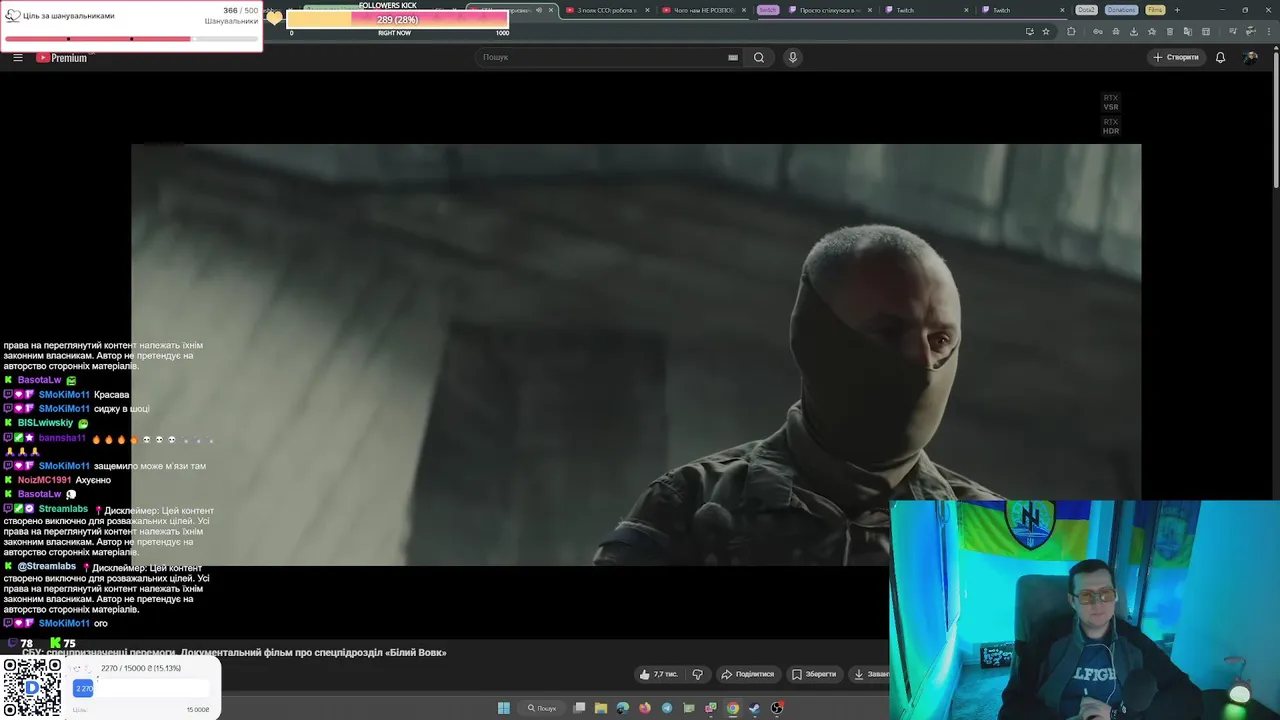Viewport: 1280px width, 720px height.
Task: Open File Explorer from taskbar
Action: 601,708
